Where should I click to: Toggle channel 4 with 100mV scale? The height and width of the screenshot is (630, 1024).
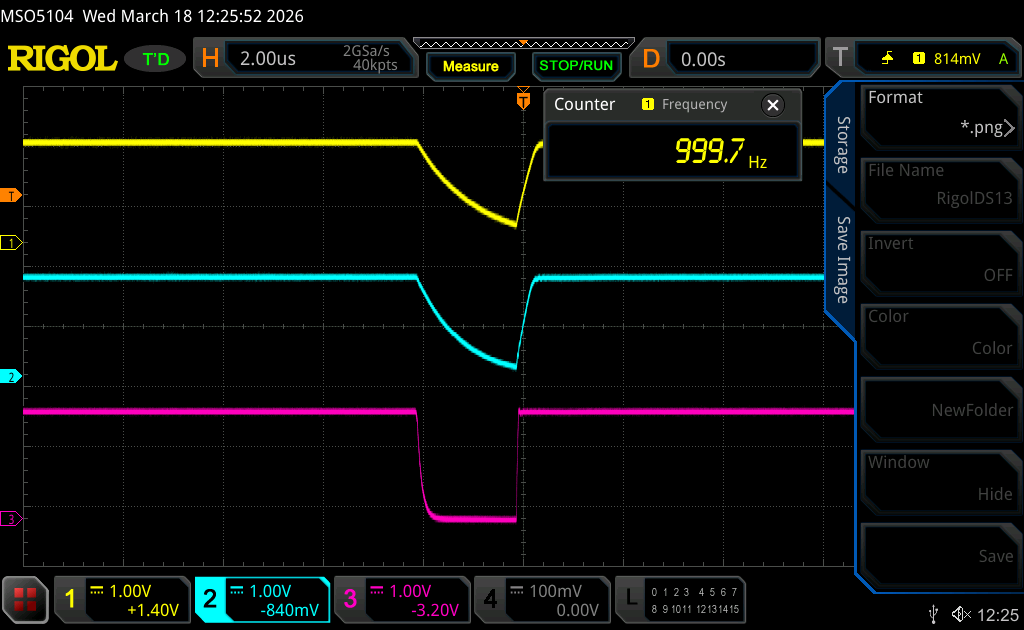pyautogui.click(x=541, y=600)
